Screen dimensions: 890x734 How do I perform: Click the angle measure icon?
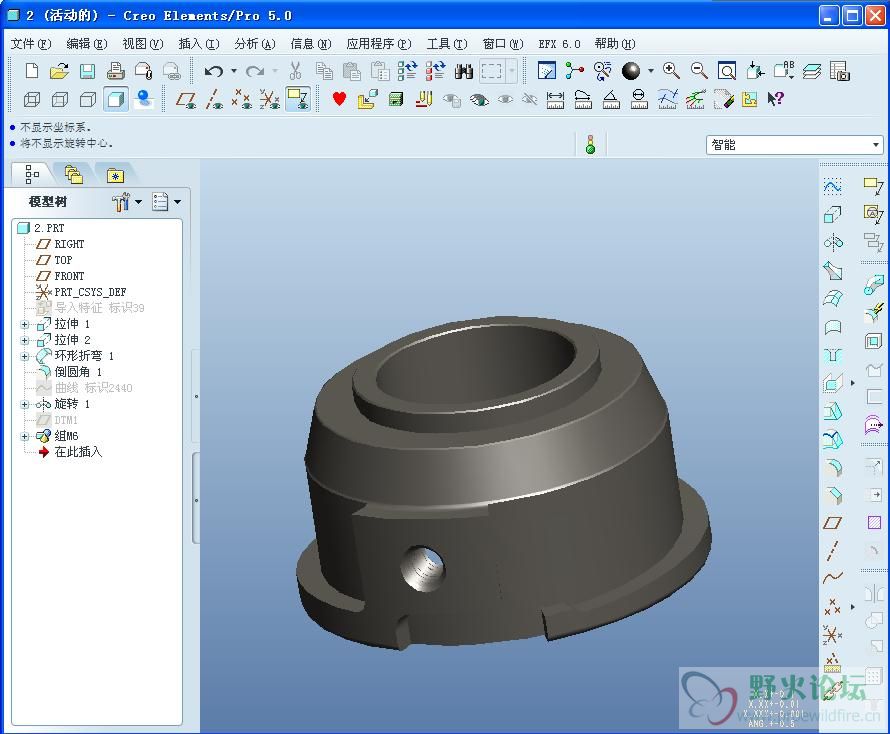click(x=611, y=100)
